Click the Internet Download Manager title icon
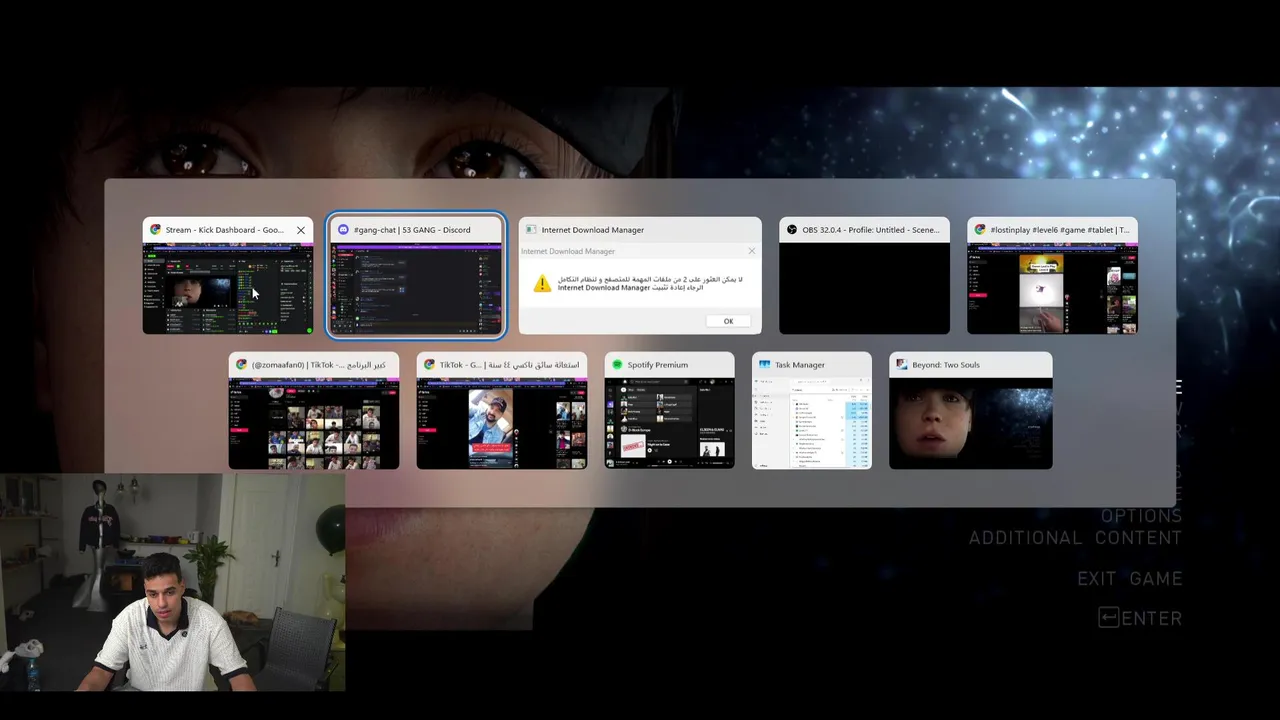This screenshot has width=1280, height=720. [x=531, y=230]
